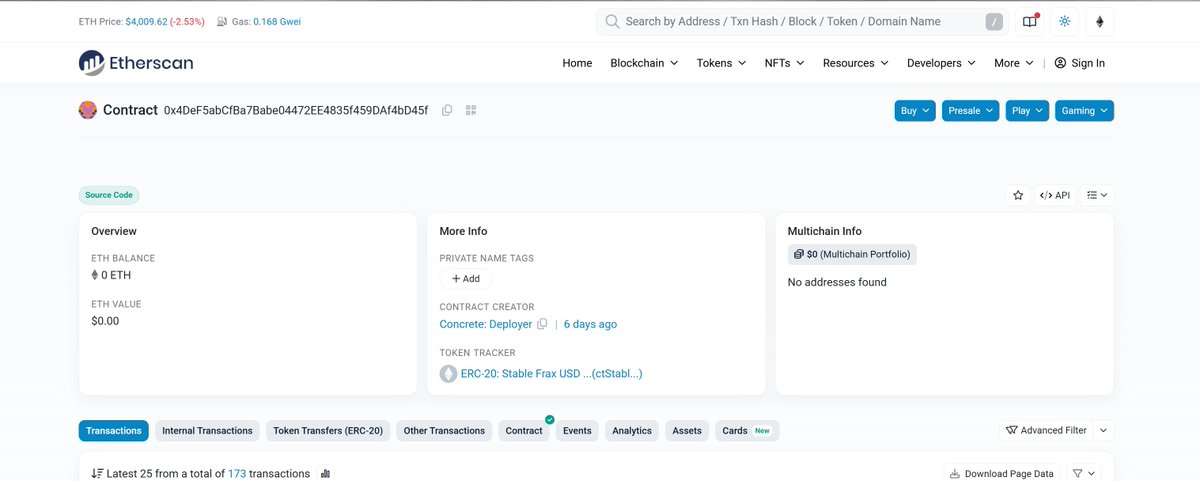Click the Etherscan logo
Screen dimensions: 1200x481
[x=136, y=63]
